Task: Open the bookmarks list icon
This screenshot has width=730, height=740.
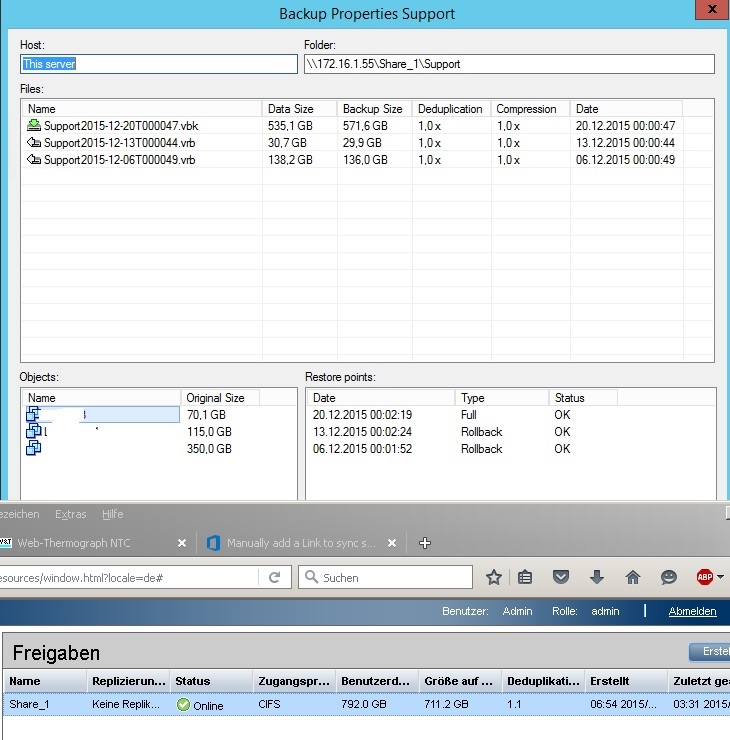Action: 525,577
